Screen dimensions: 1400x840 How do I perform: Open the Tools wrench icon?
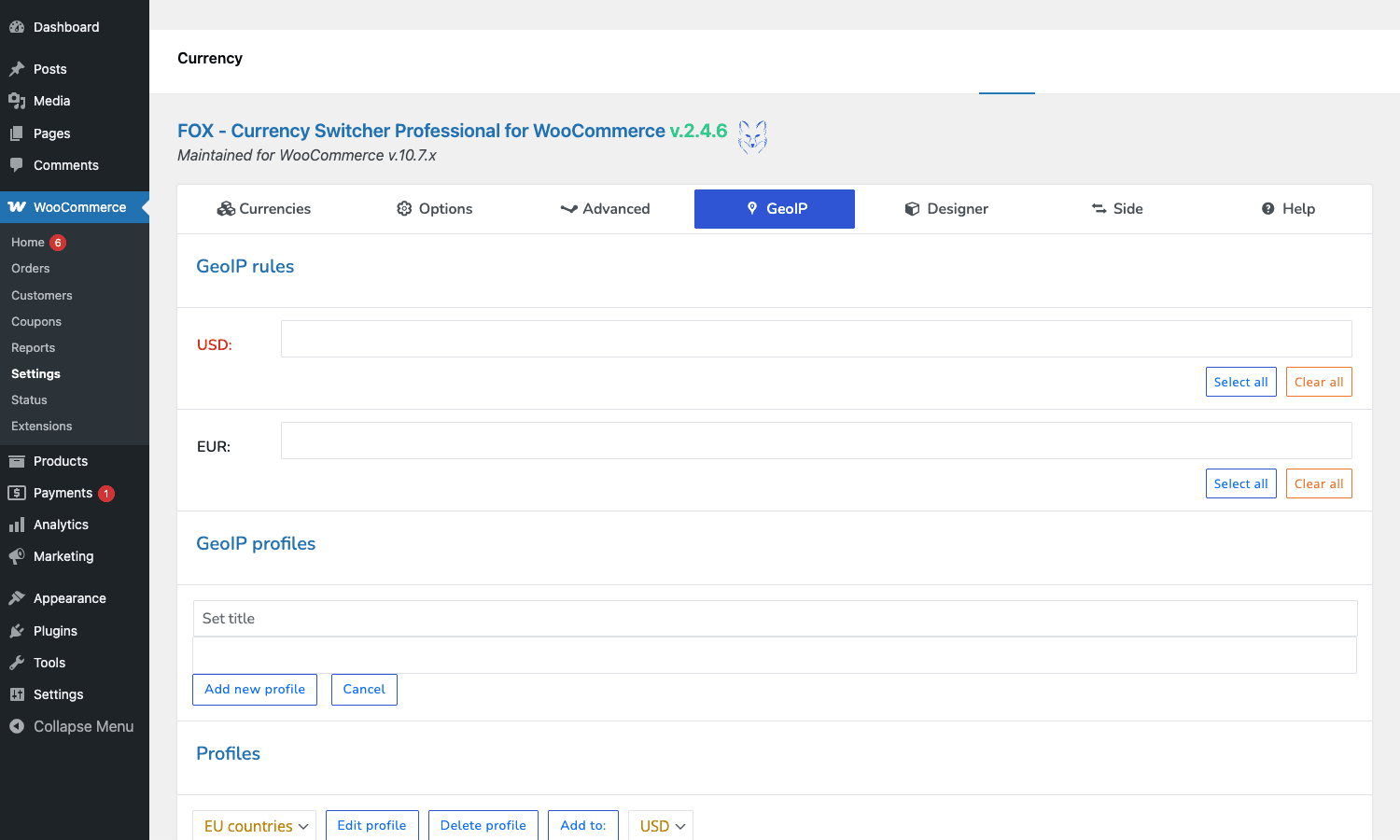(17, 663)
